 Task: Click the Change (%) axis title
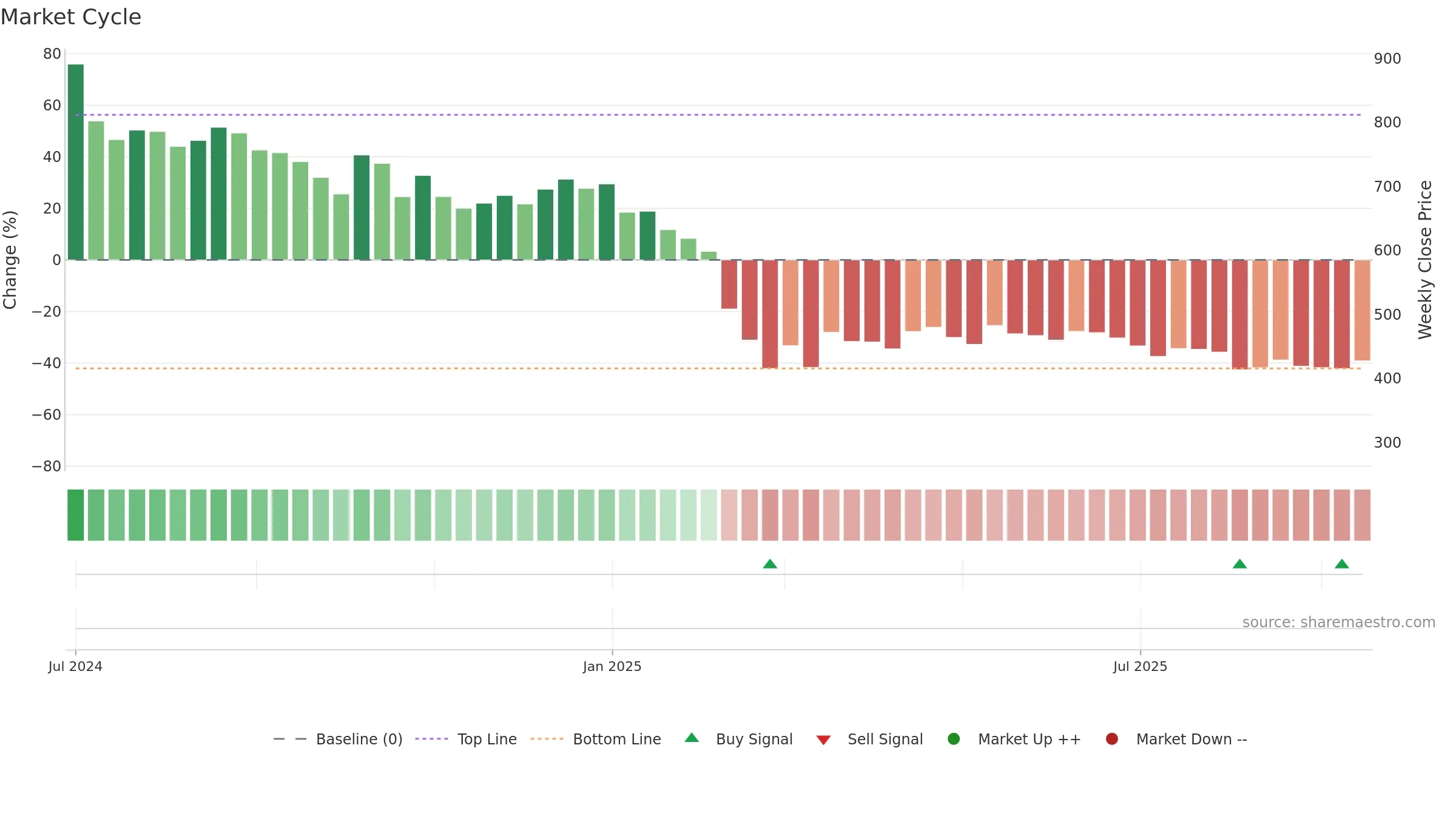[10, 260]
